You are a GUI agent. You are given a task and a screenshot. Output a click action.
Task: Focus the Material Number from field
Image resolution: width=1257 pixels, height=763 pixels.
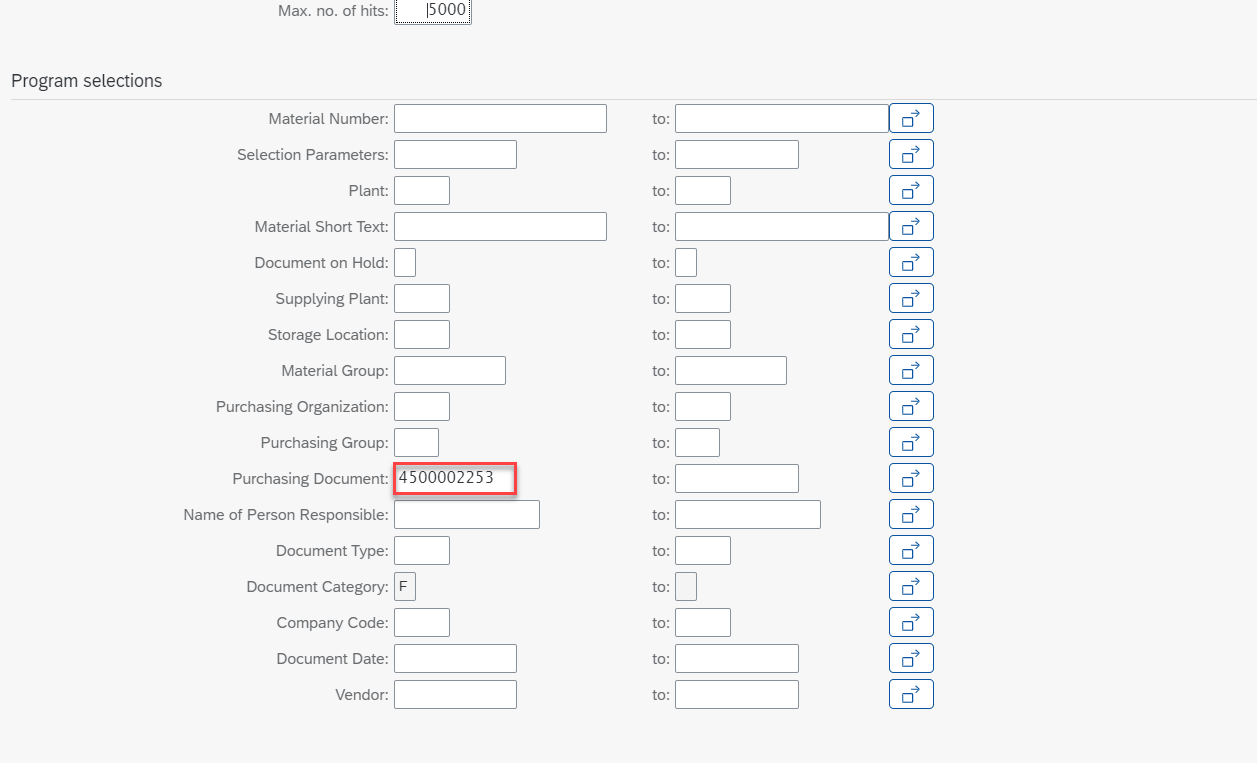tap(500, 118)
